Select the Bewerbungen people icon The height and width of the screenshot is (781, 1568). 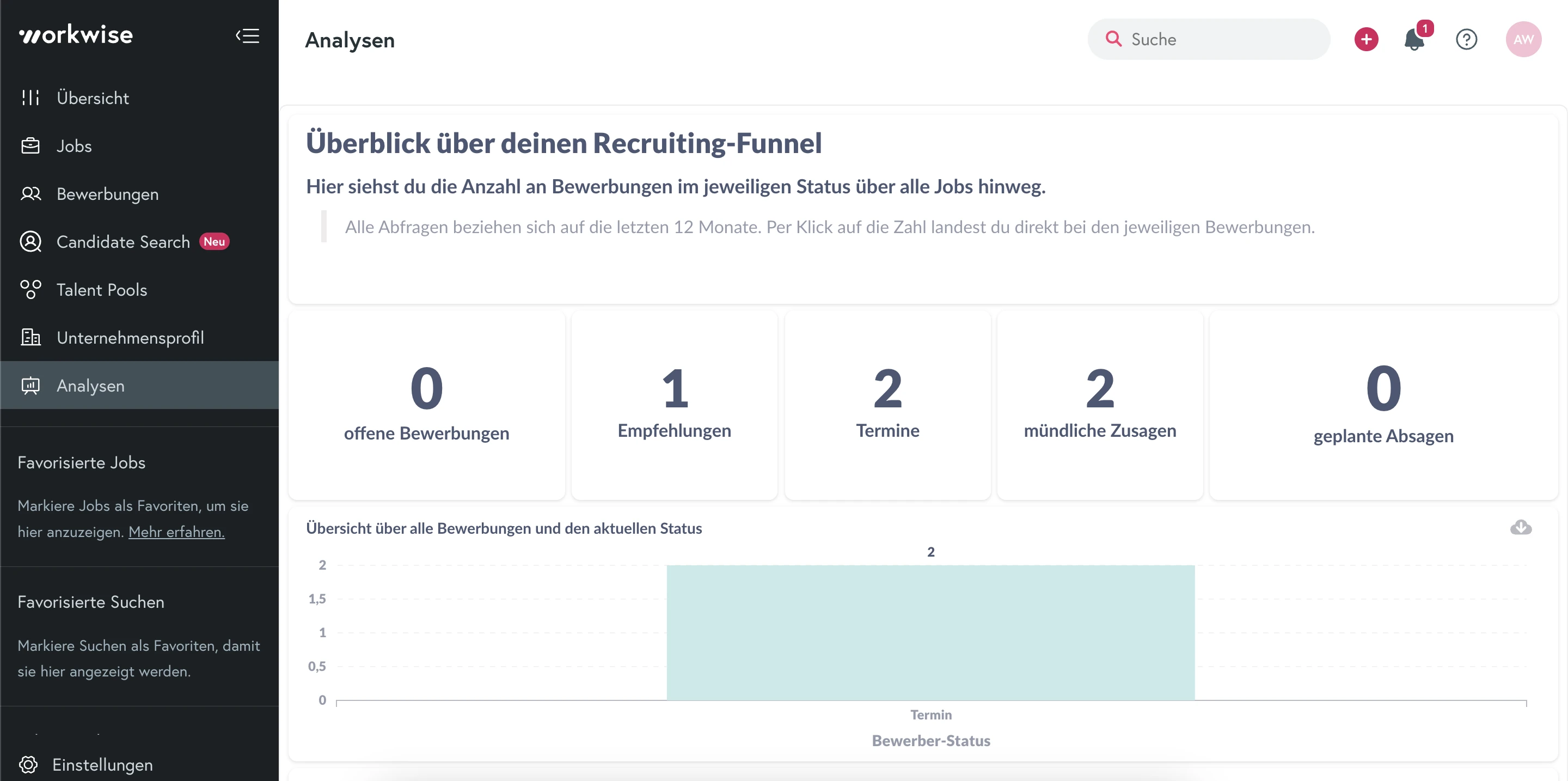[x=30, y=193]
